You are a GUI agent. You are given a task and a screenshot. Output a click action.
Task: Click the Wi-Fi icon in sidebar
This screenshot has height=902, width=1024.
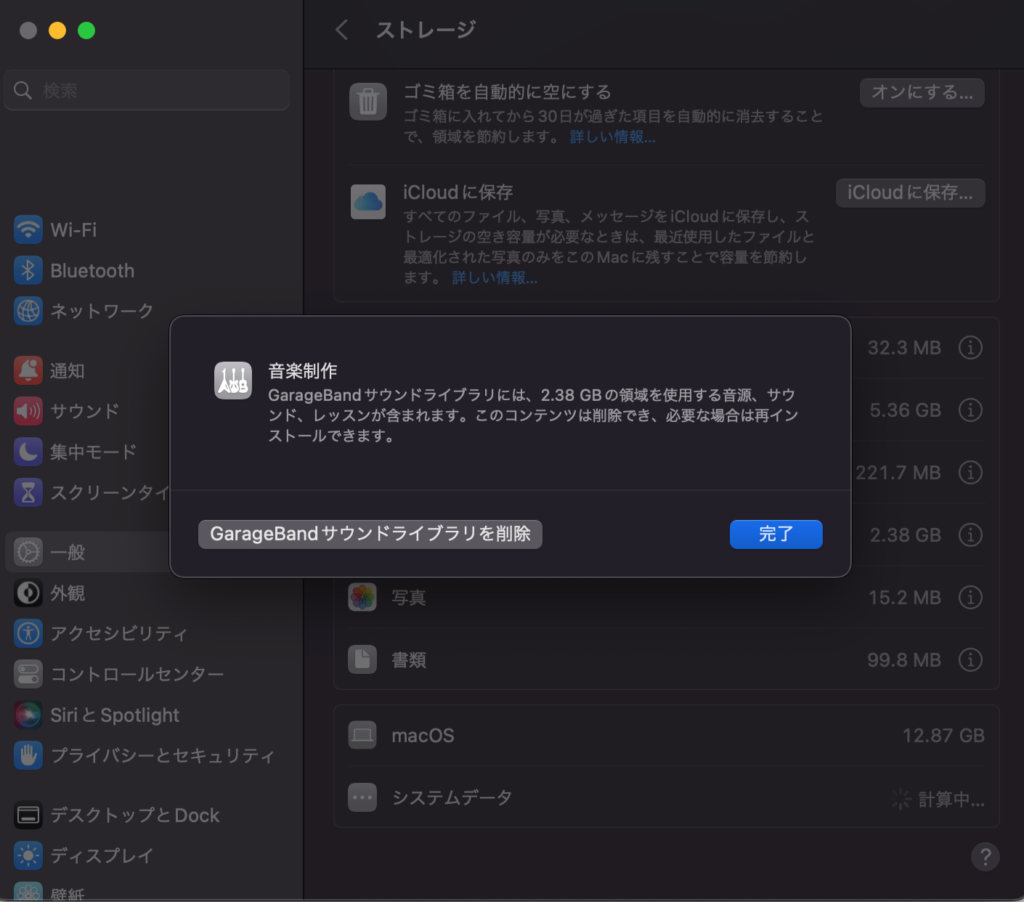point(28,230)
